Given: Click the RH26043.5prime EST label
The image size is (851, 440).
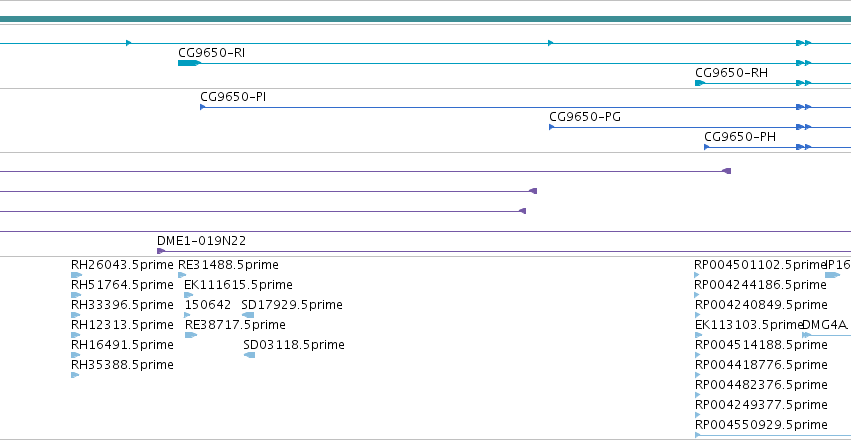Looking at the screenshot, I should click(x=122, y=265).
